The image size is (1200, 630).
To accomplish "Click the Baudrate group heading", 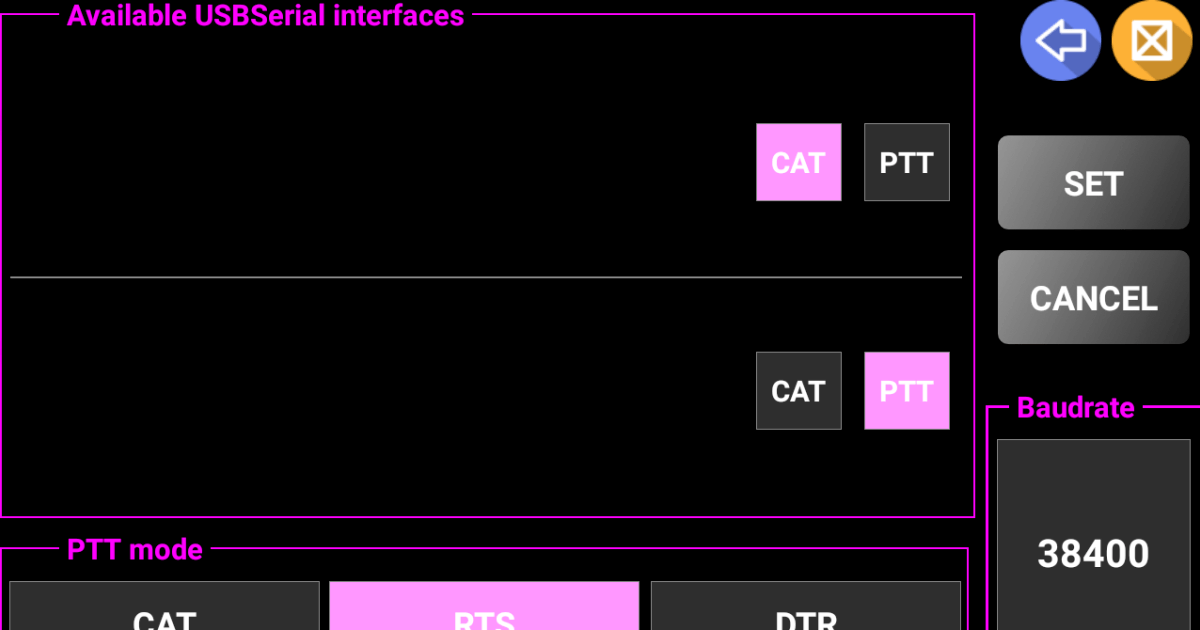I will 1075,408.
